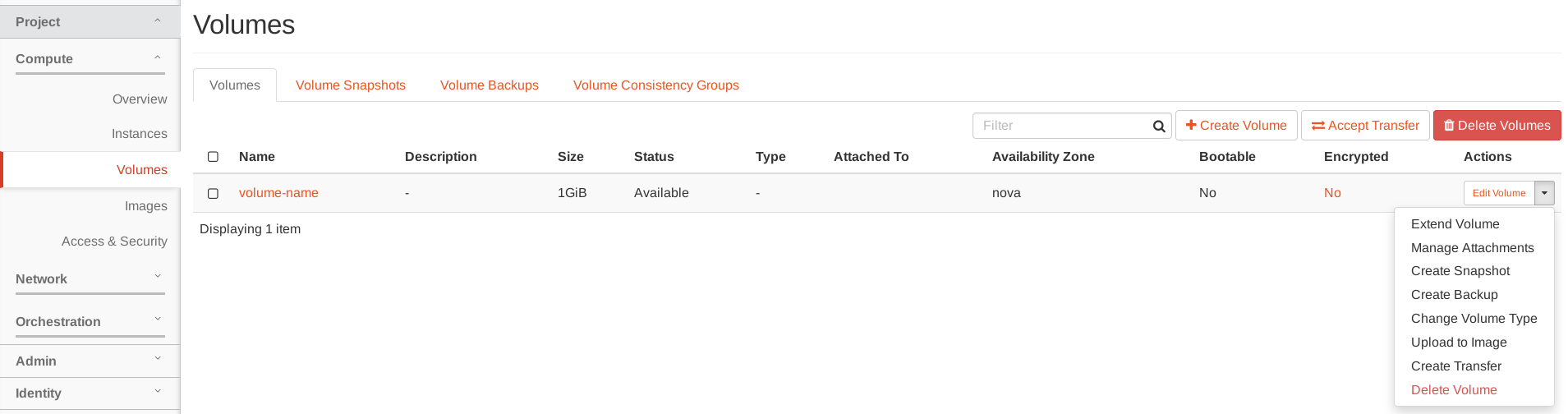
Task: Expand the Admin sidebar section
Action: point(158,360)
